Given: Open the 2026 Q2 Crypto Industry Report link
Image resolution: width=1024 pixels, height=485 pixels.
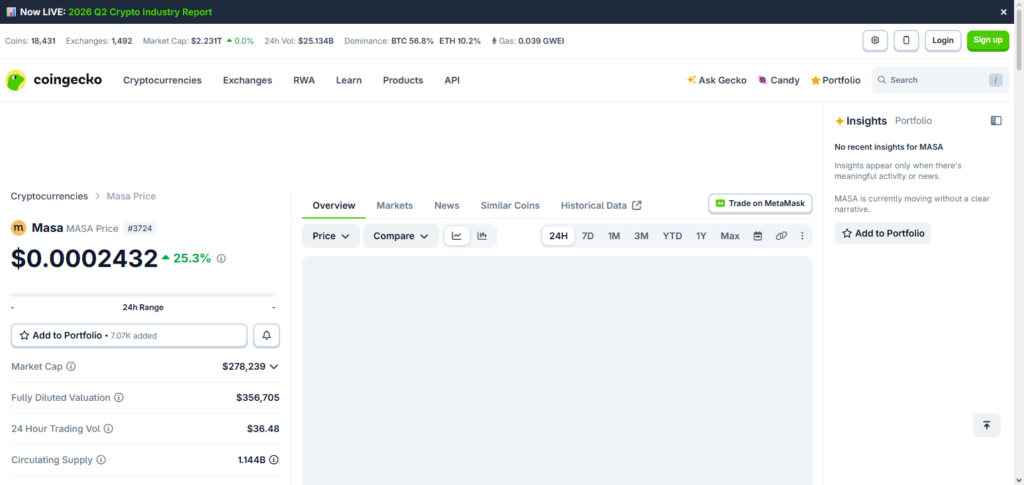Looking at the screenshot, I should [x=140, y=12].
